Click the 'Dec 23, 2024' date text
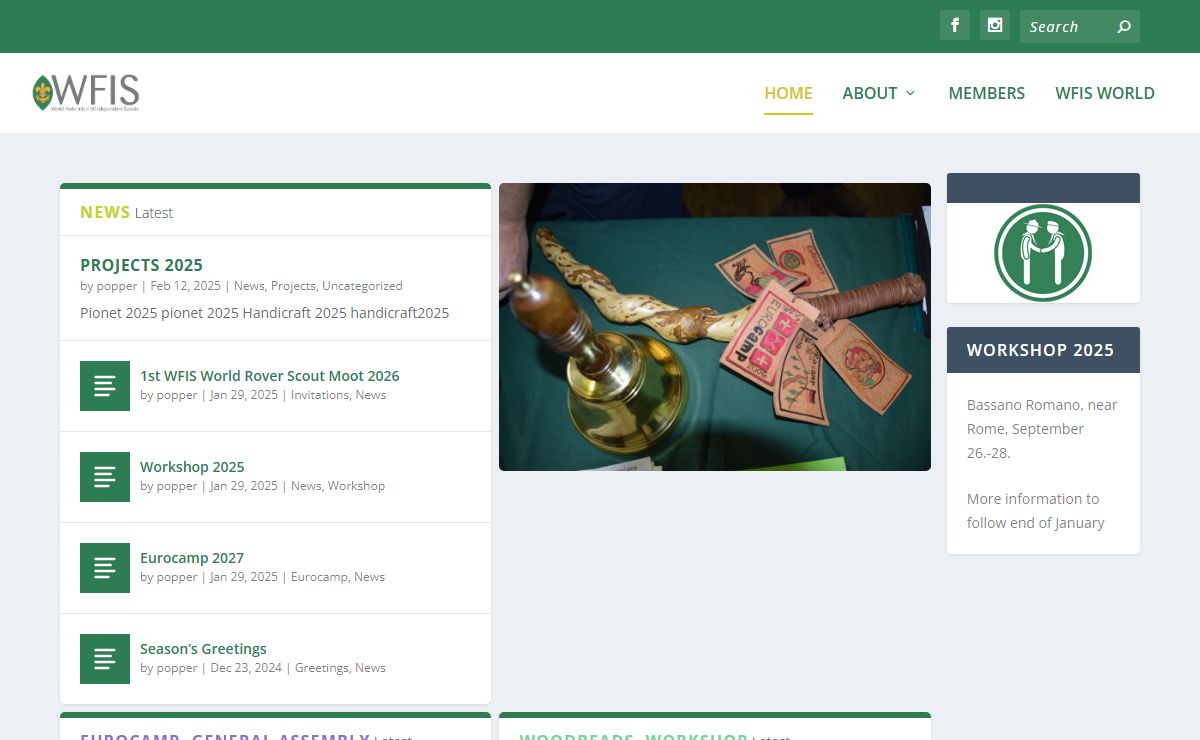This screenshot has height=740, width=1200. [246, 668]
